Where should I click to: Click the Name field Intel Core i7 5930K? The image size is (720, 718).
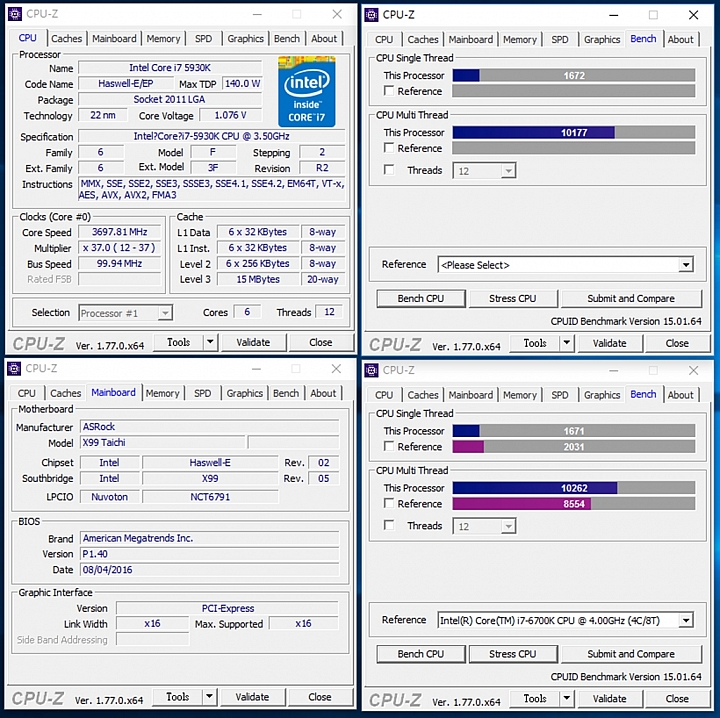[170, 68]
